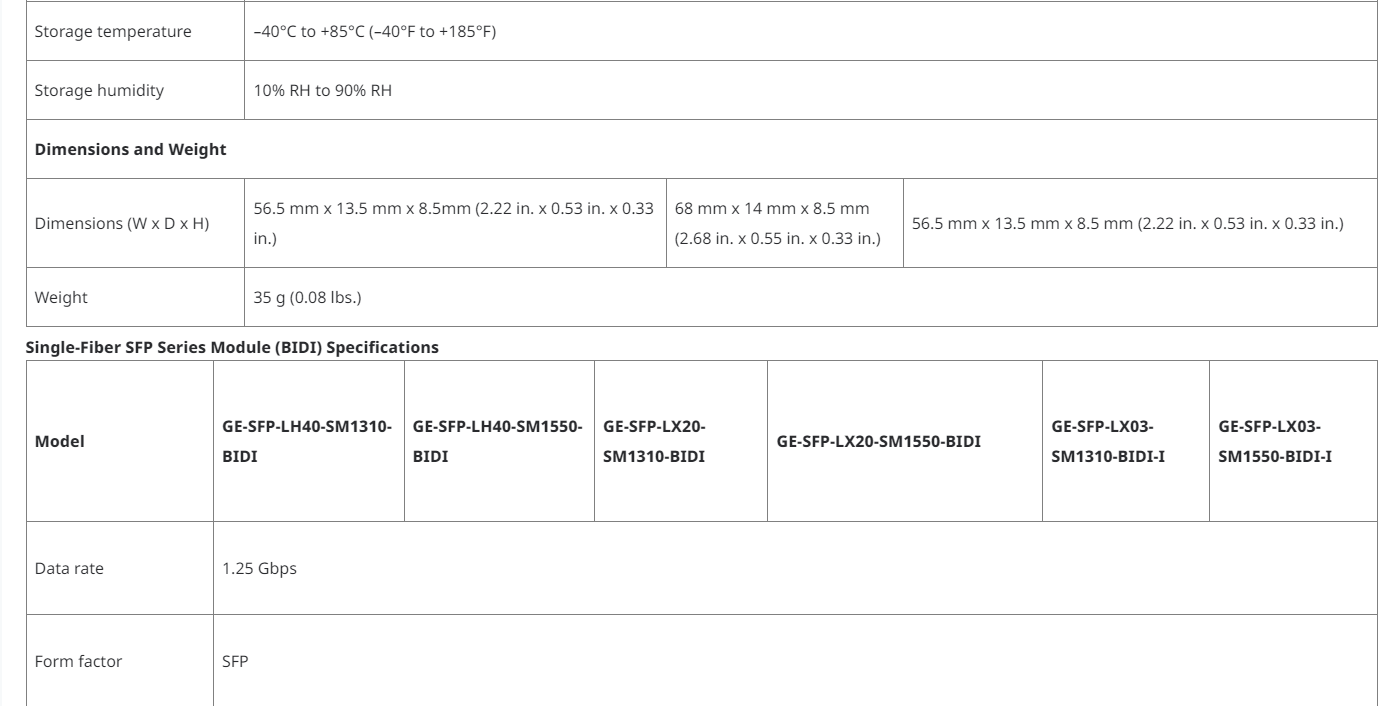
Task: Click the Weight row label
Action: tap(61, 297)
